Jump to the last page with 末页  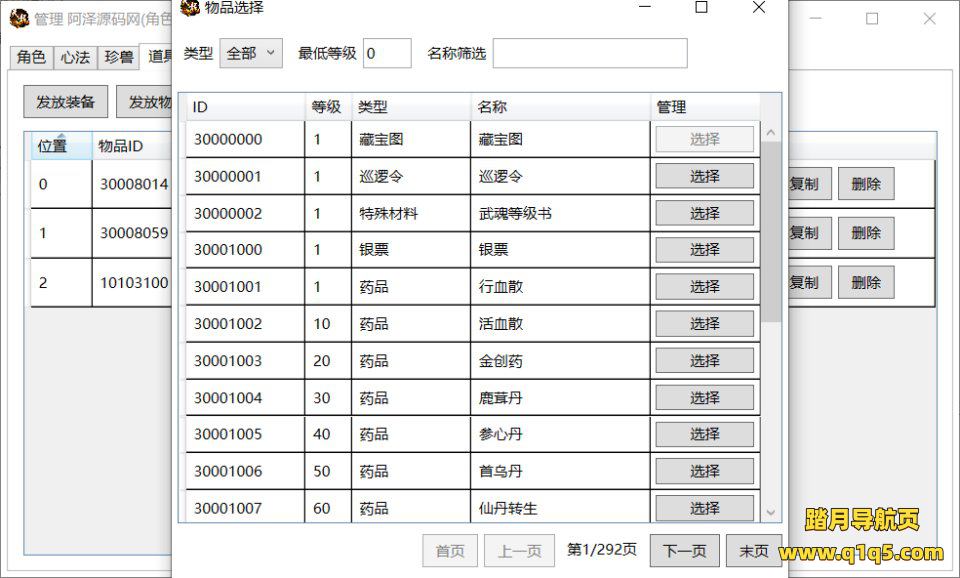point(753,551)
